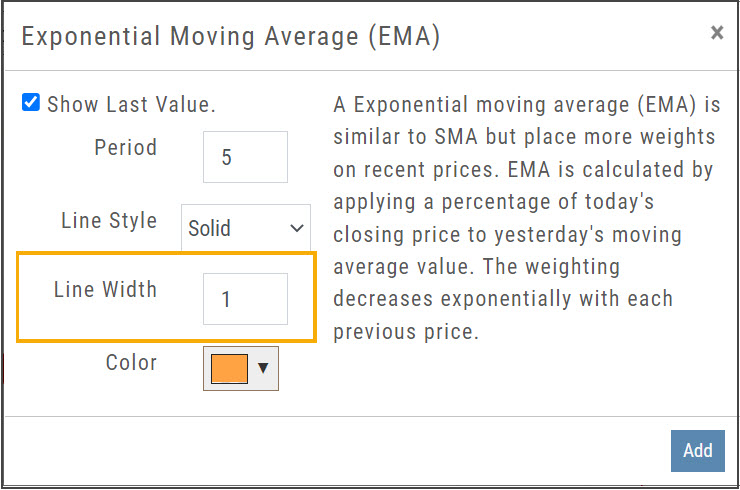Click the value 5 in Period box
The width and height of the screenshot is (740, 490).
(x=227, y=158)
